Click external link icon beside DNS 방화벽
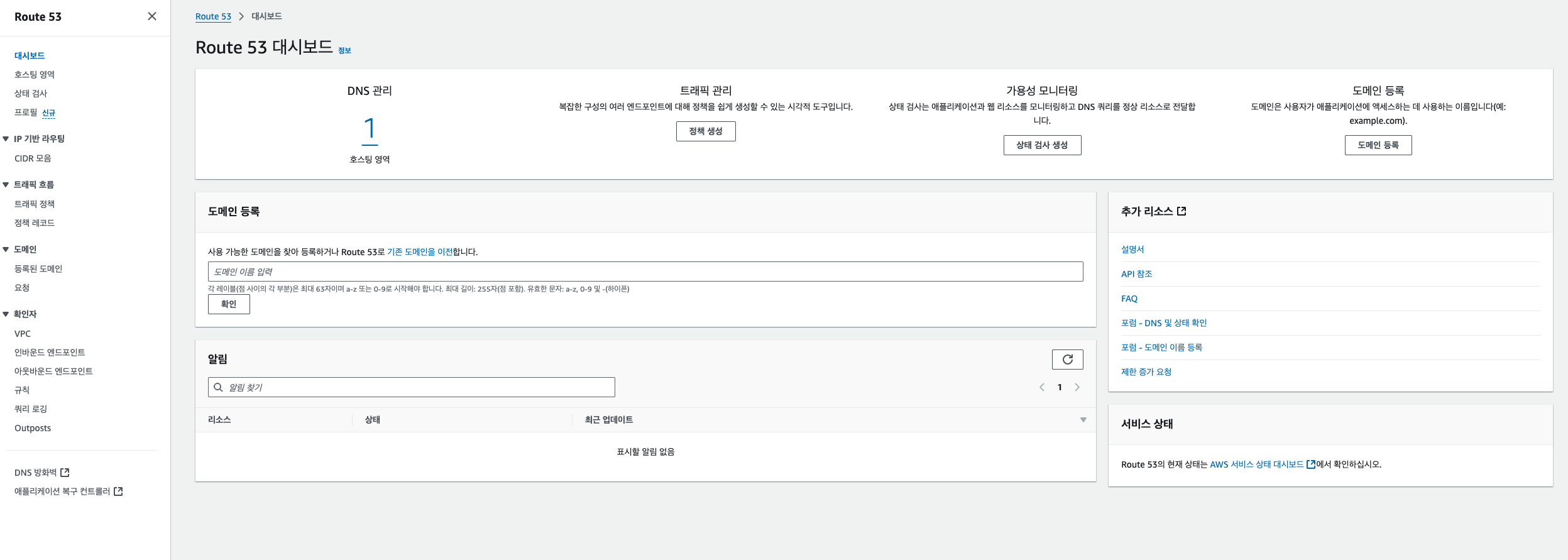The width and height of the screenshot is (1568, 560). 65,473
